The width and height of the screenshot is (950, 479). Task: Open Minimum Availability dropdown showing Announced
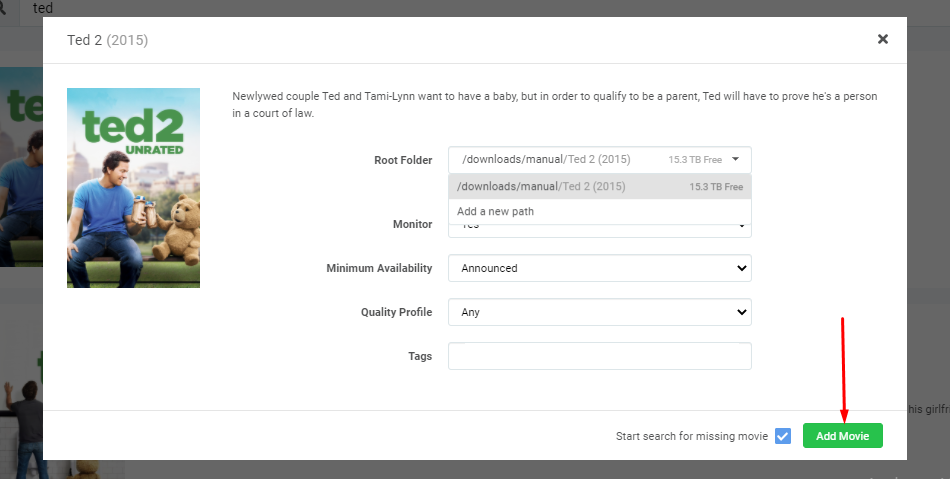(600, 268)
